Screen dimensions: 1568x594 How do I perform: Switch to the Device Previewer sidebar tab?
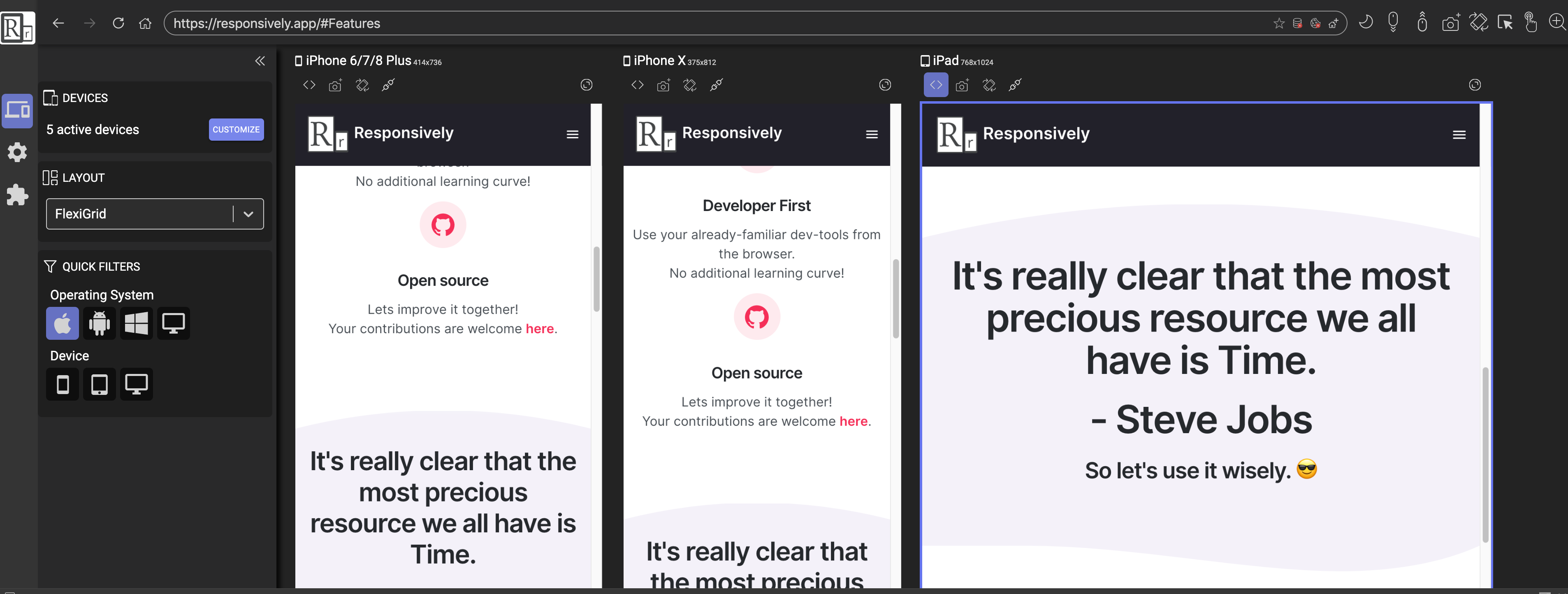tap(18, 111)
